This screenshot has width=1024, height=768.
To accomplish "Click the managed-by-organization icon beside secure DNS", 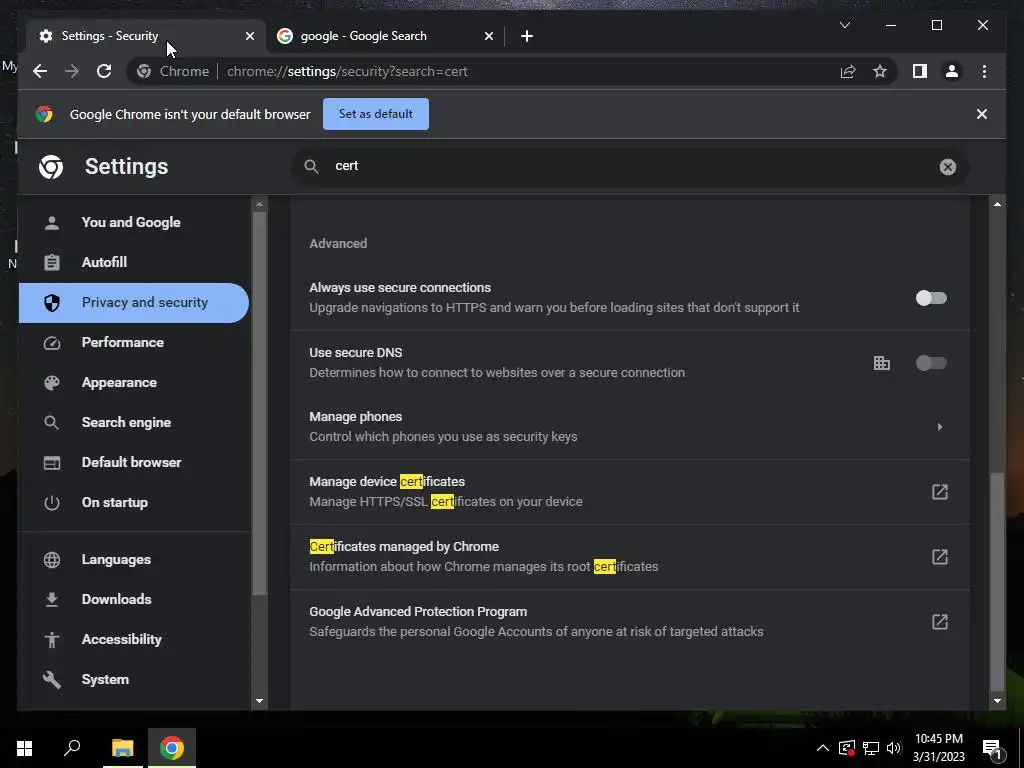I will pos(882,362).
